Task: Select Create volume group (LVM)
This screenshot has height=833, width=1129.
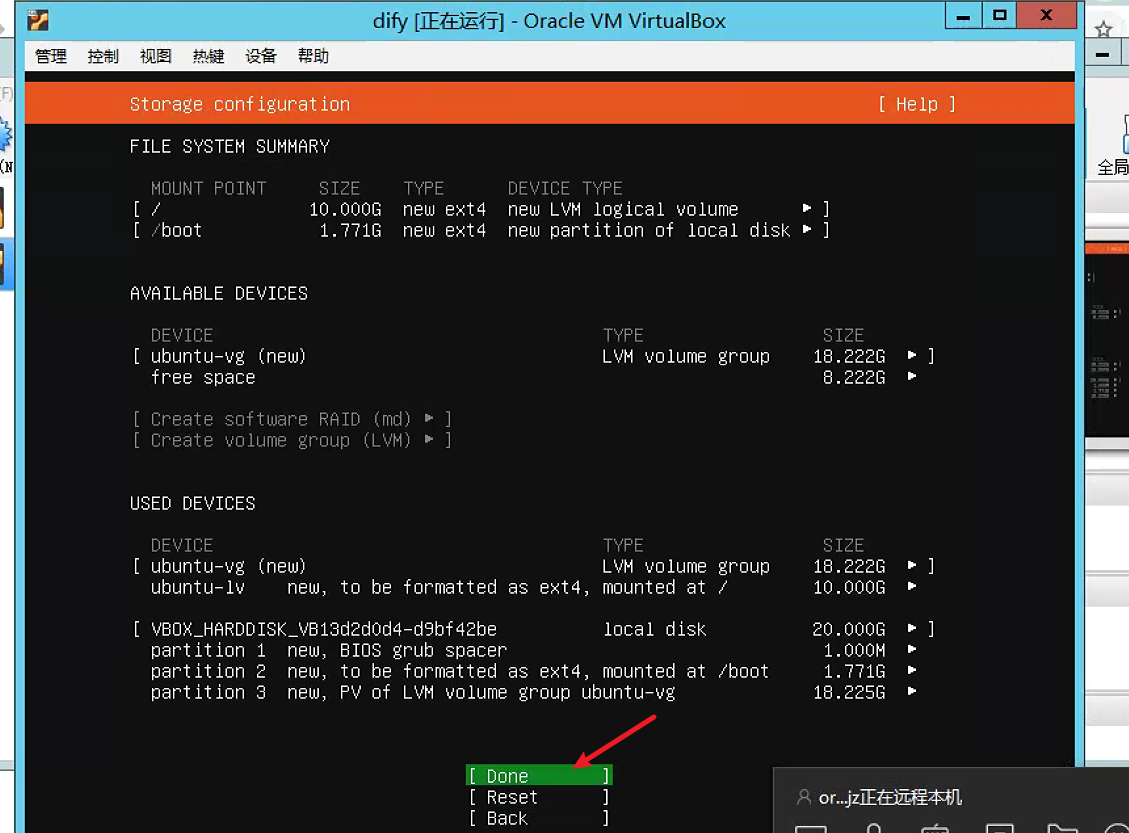Action: coord(293,440)
